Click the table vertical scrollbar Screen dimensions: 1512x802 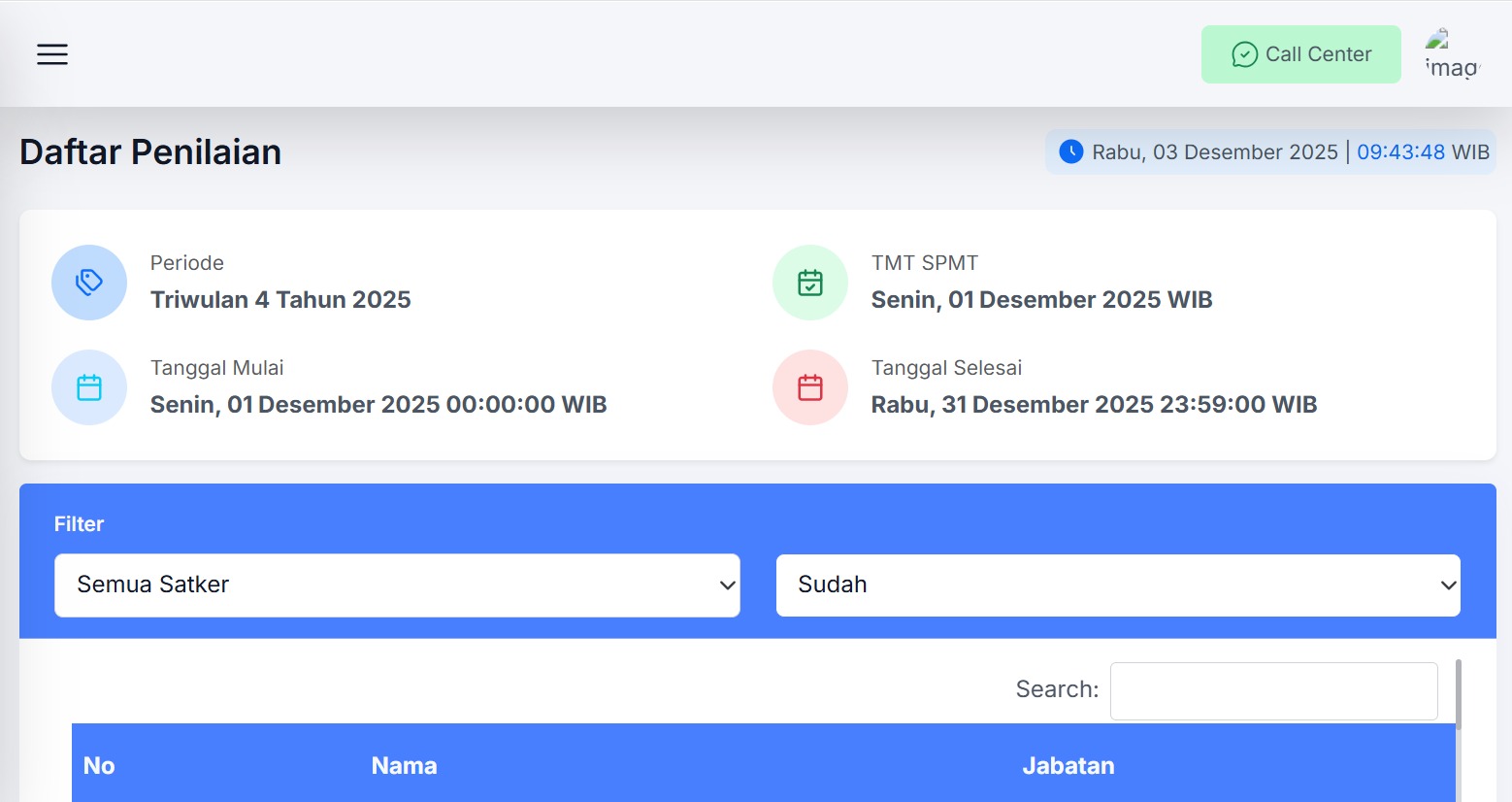[1458, 694]
